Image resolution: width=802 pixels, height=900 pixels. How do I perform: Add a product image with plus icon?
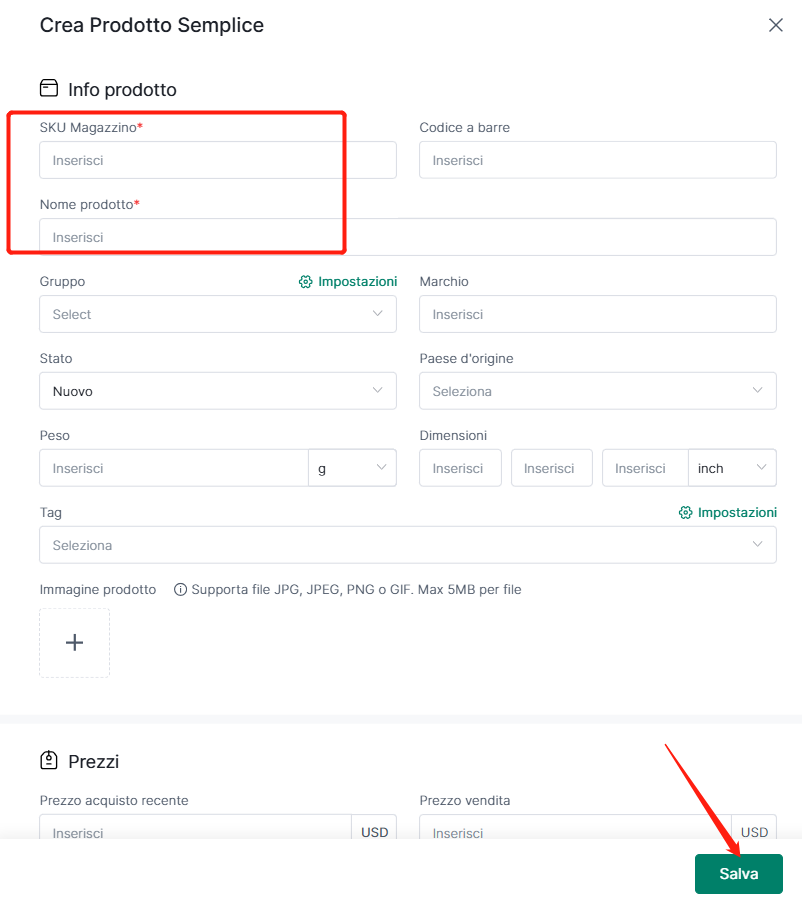75,643
